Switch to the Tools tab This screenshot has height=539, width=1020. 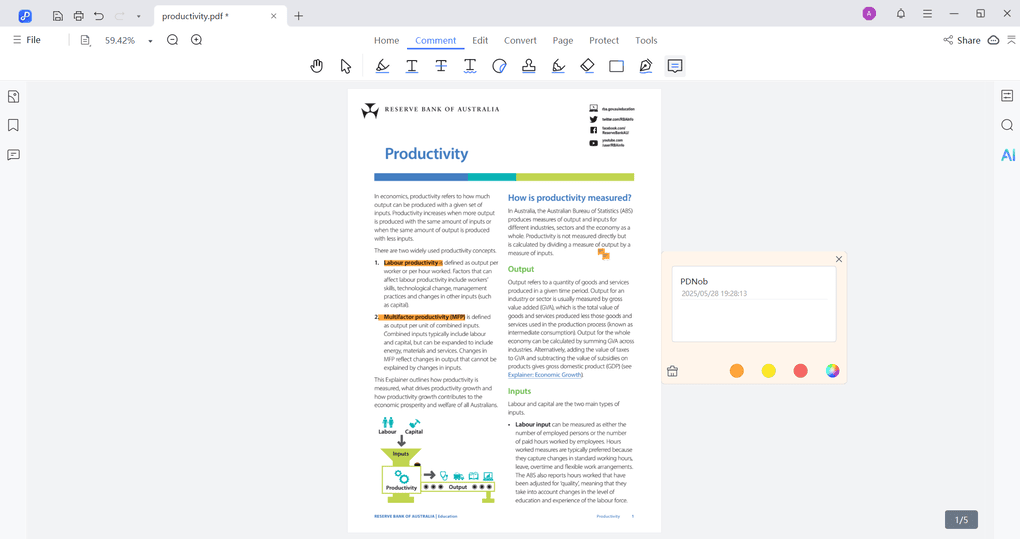point(646,40)
